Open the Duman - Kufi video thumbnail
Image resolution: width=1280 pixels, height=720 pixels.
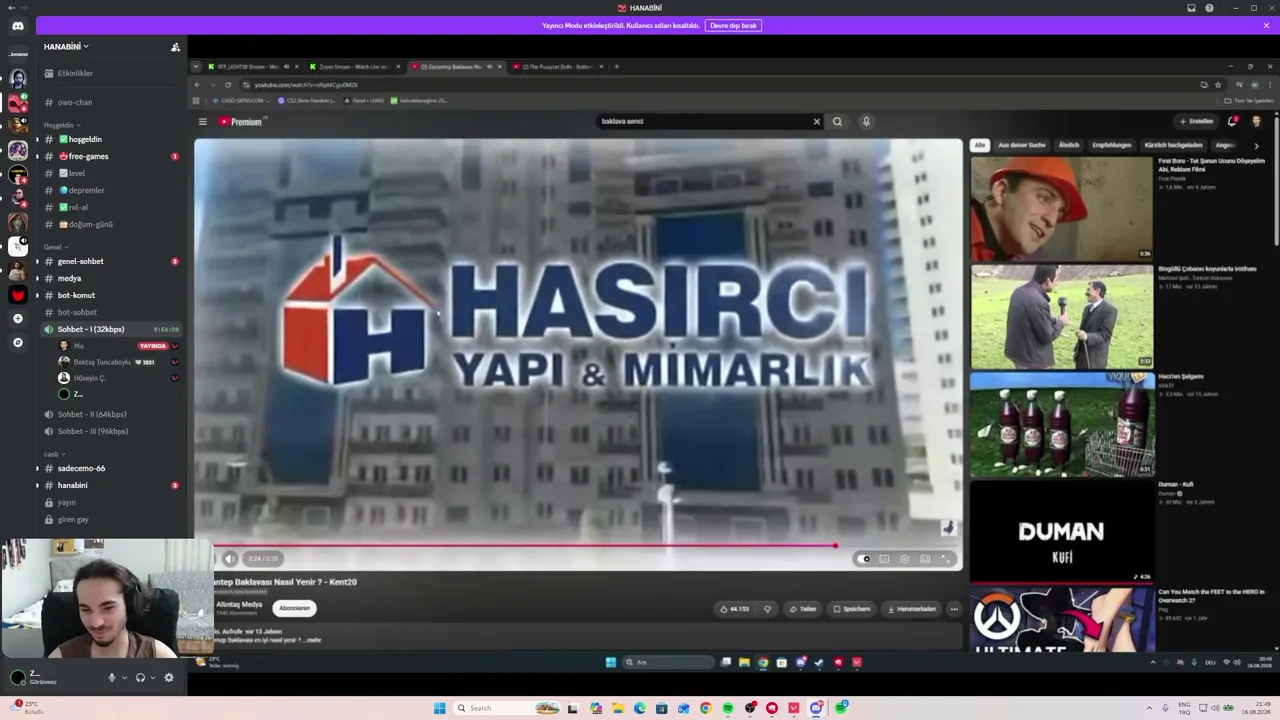(x=1062, y=532)
